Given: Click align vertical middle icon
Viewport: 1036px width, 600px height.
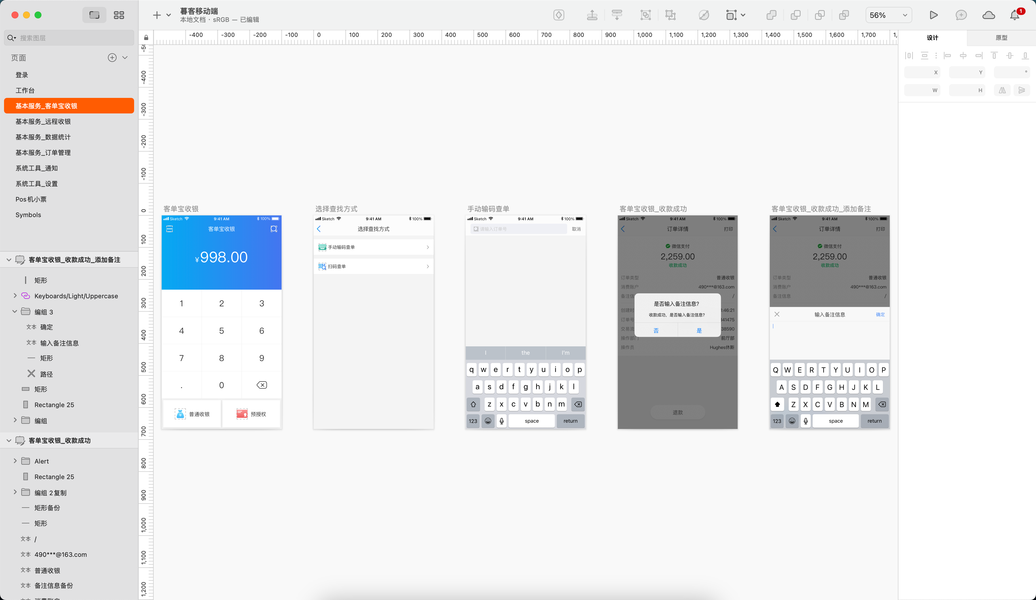Looking at the screenshot, I should click(1010, 56).
